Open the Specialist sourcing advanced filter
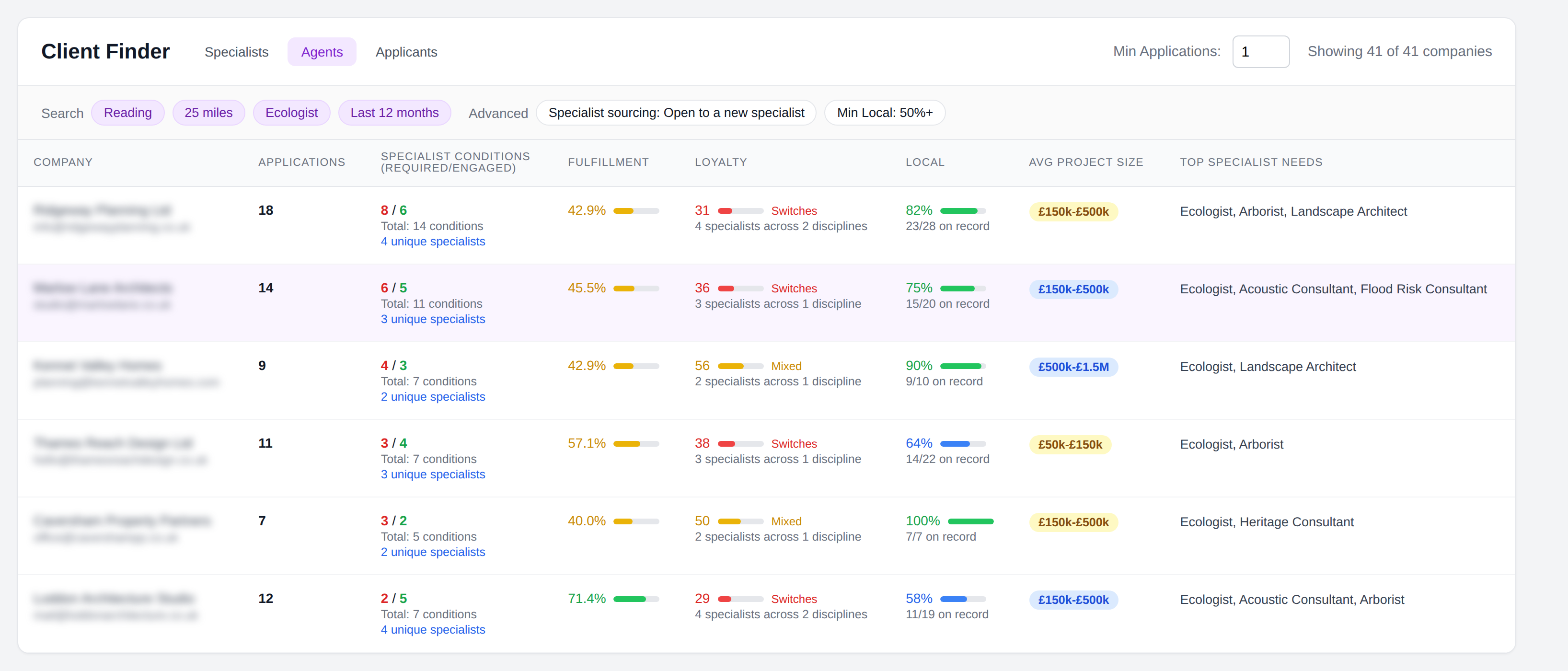Viewport: 1568px width, 671px height. tap(676, 113)
